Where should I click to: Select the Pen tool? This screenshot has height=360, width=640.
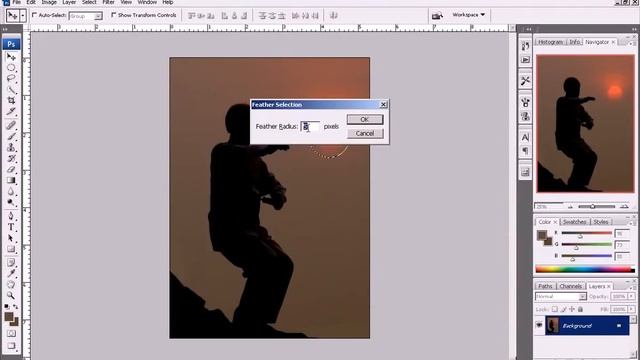(11, 216)
